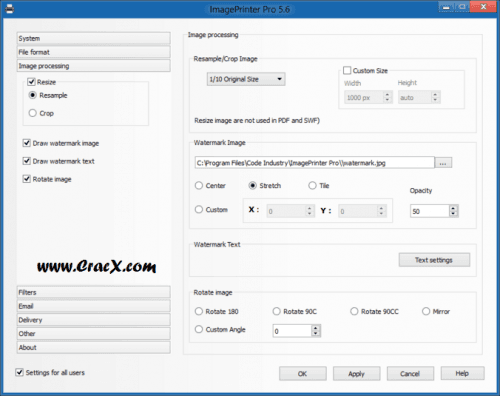The height and width of the screenshot is (396, 500).
Task: Click the OK button
Action: tap(303, 374)
